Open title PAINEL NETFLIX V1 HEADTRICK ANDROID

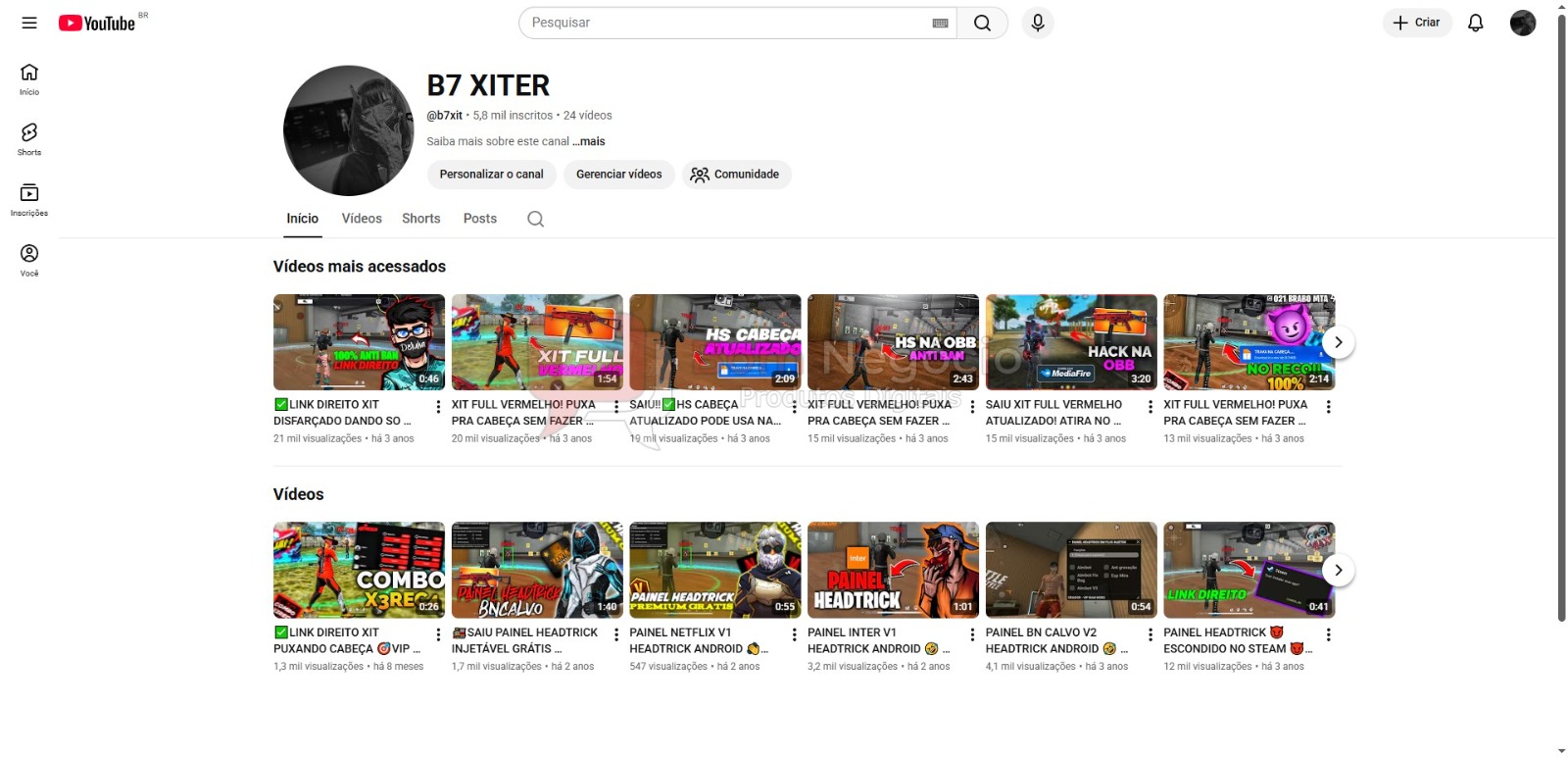click(699, 640)
